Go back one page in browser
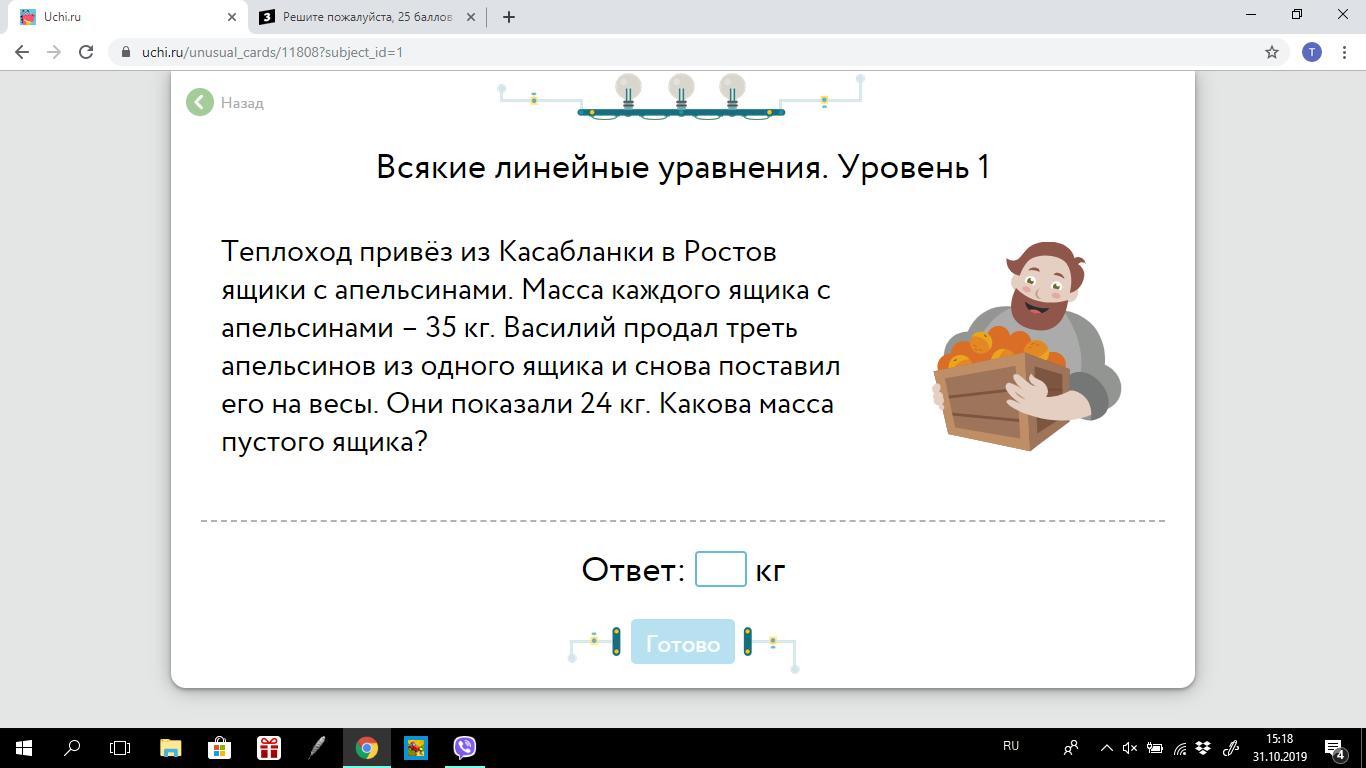 click(x=22, y=52)
